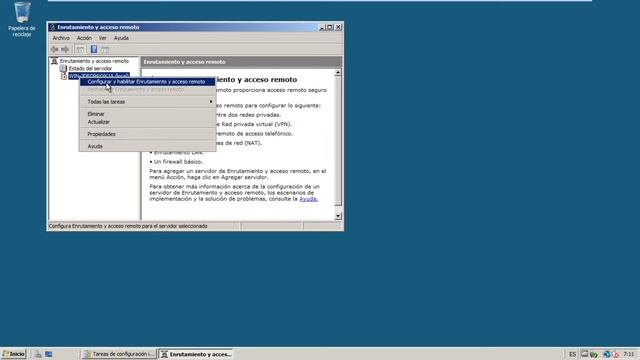640x360 pixels.
Task: Click the text 'Un firewall básico.'
Action: tap(178, 162)
